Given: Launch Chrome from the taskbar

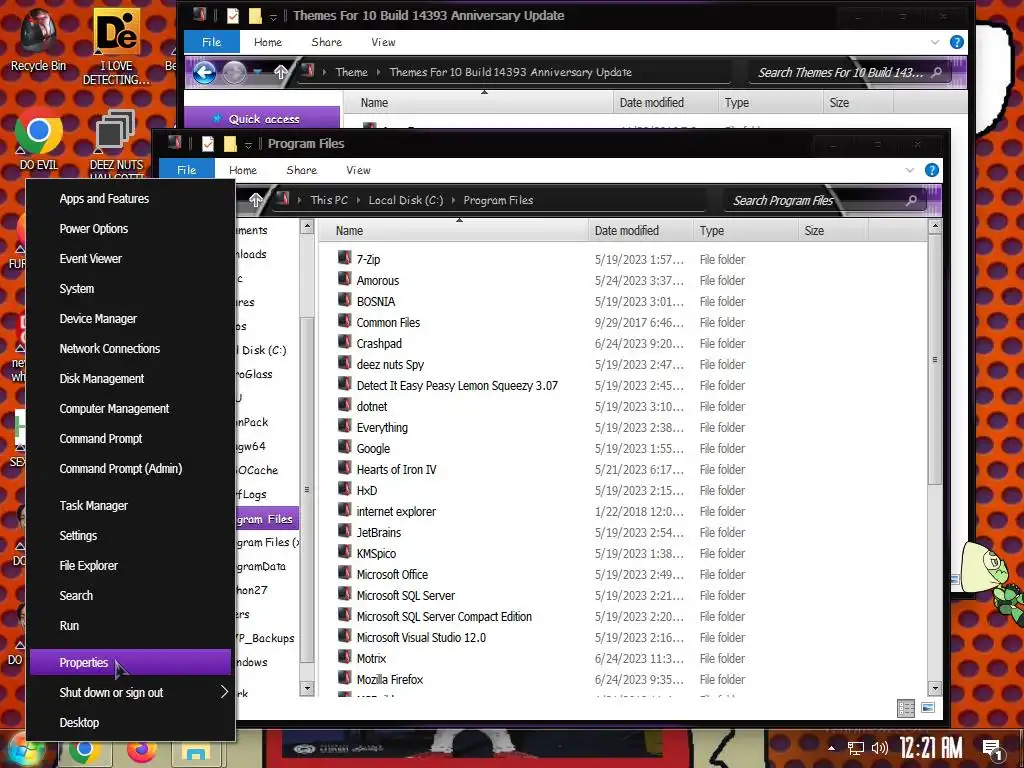Looking at the screenshot, I should coord(84,749).
